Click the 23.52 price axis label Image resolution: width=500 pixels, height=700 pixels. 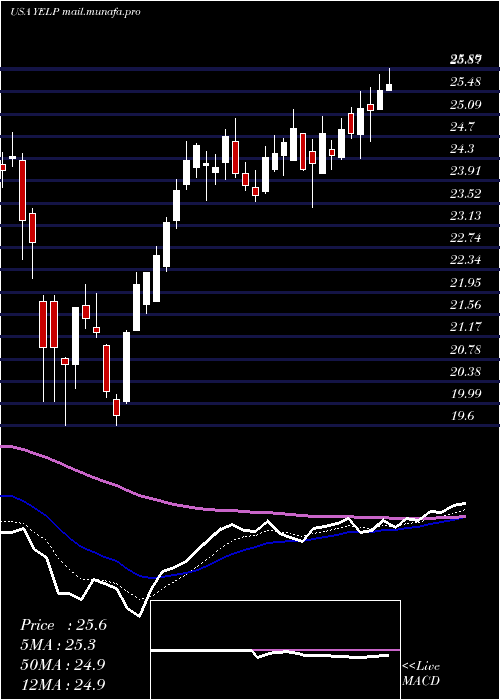(466, 193)
